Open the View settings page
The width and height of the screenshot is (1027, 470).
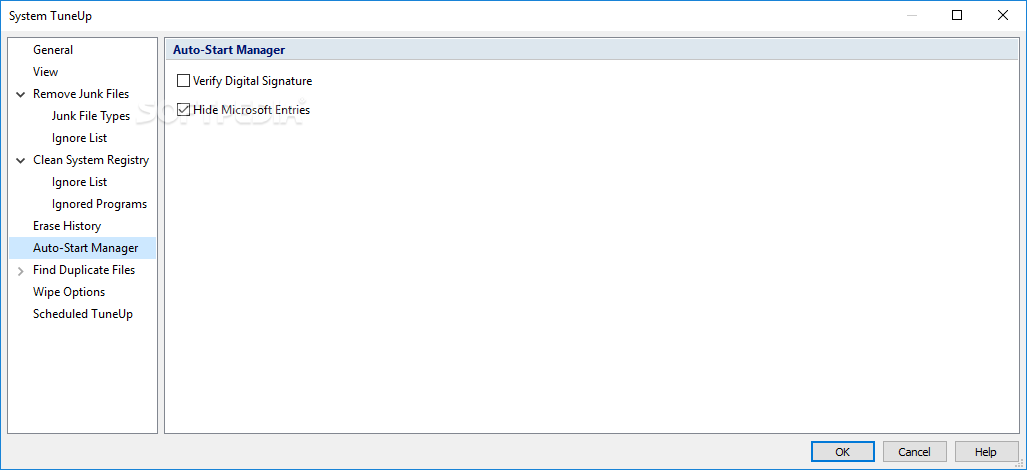(x=46, y=72)
